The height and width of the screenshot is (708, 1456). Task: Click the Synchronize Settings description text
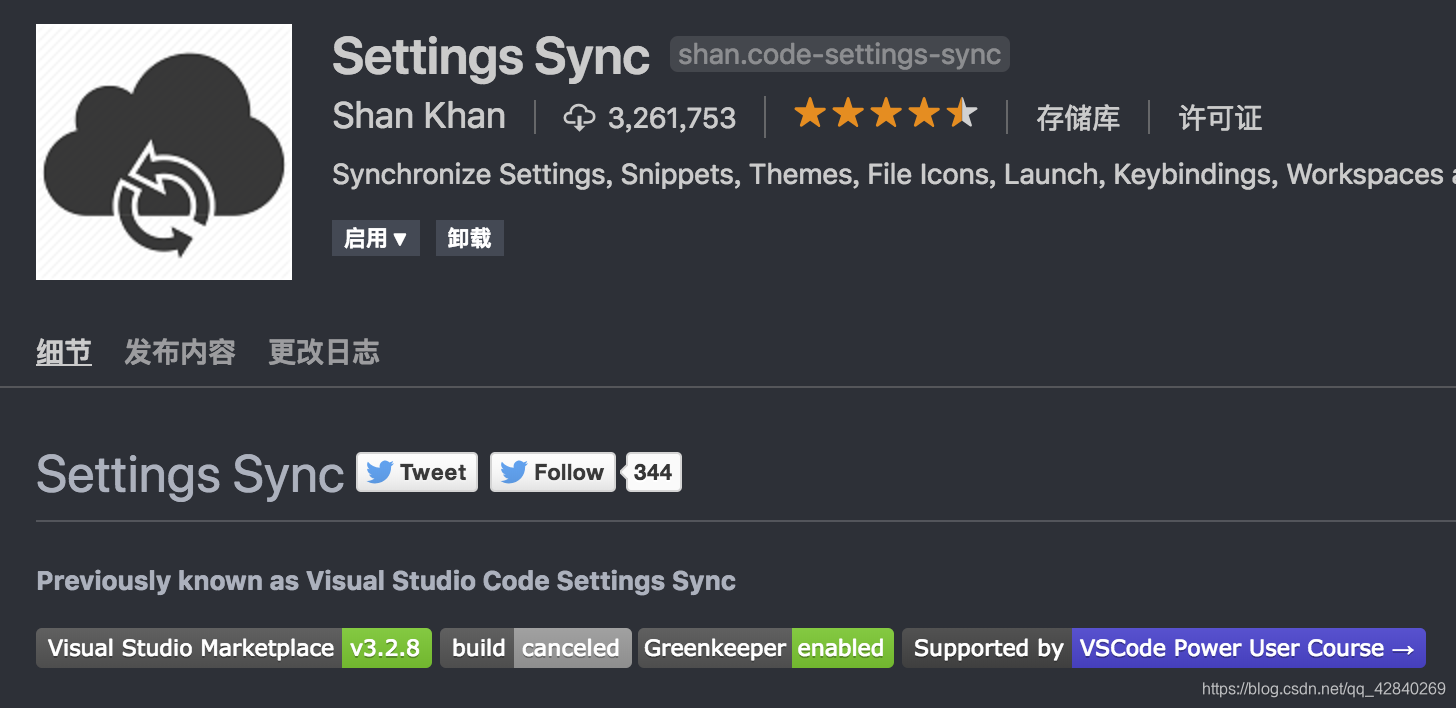(x=894, y=175)
